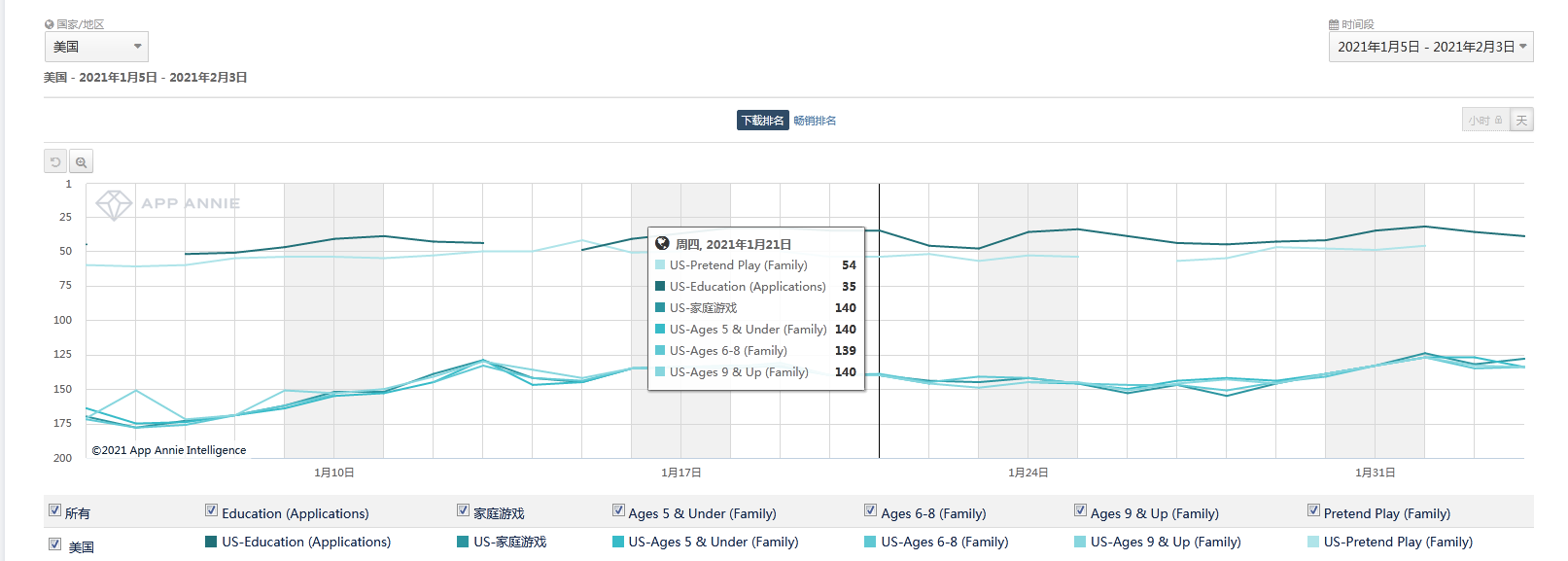Switch to the 畅销排名 tab

[815, 121]
